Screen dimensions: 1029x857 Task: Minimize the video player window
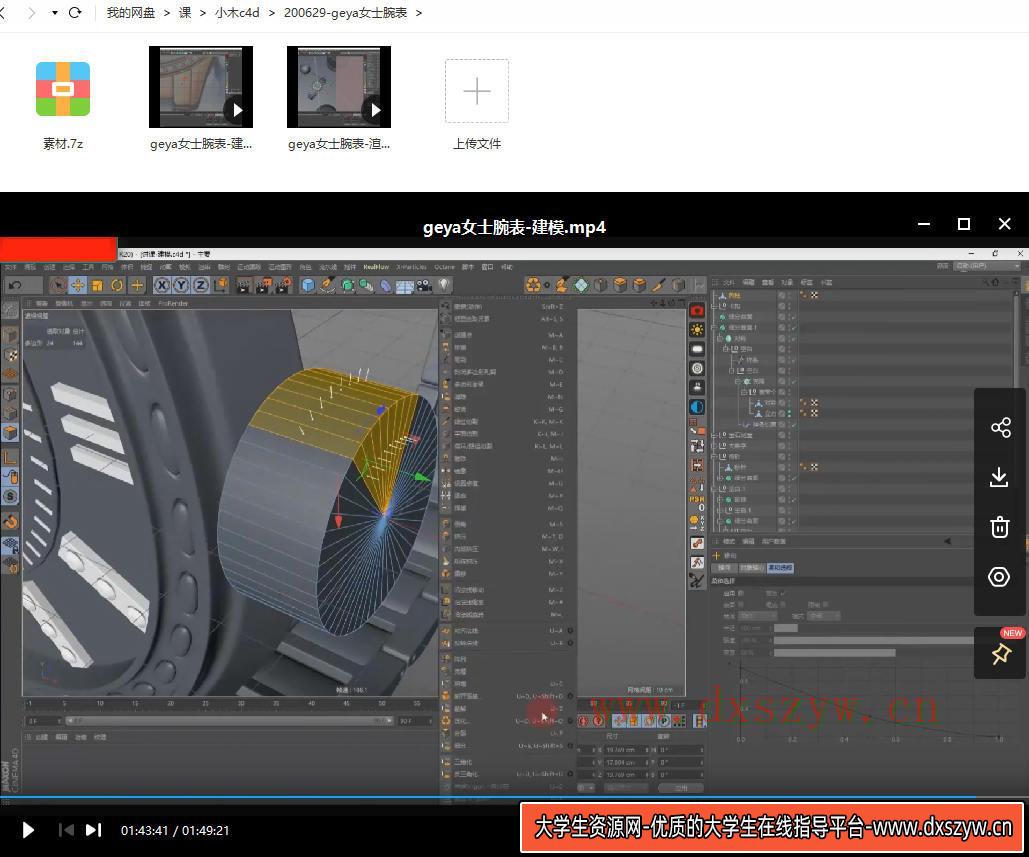[x=924, y=224]
